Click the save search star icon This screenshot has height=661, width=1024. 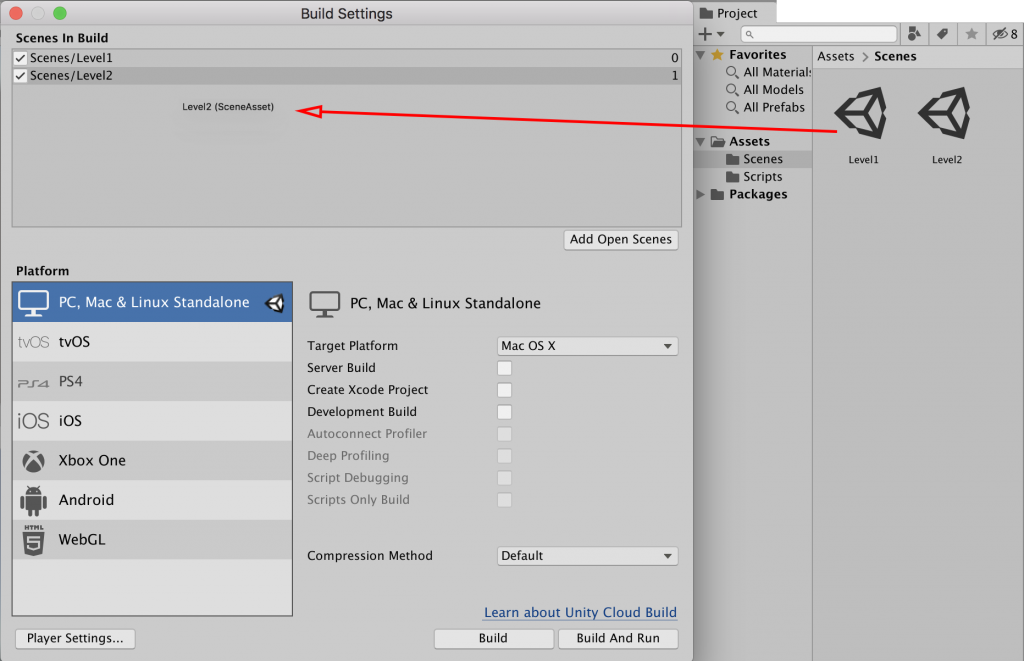pyautogui.click(x=970, y=34)
